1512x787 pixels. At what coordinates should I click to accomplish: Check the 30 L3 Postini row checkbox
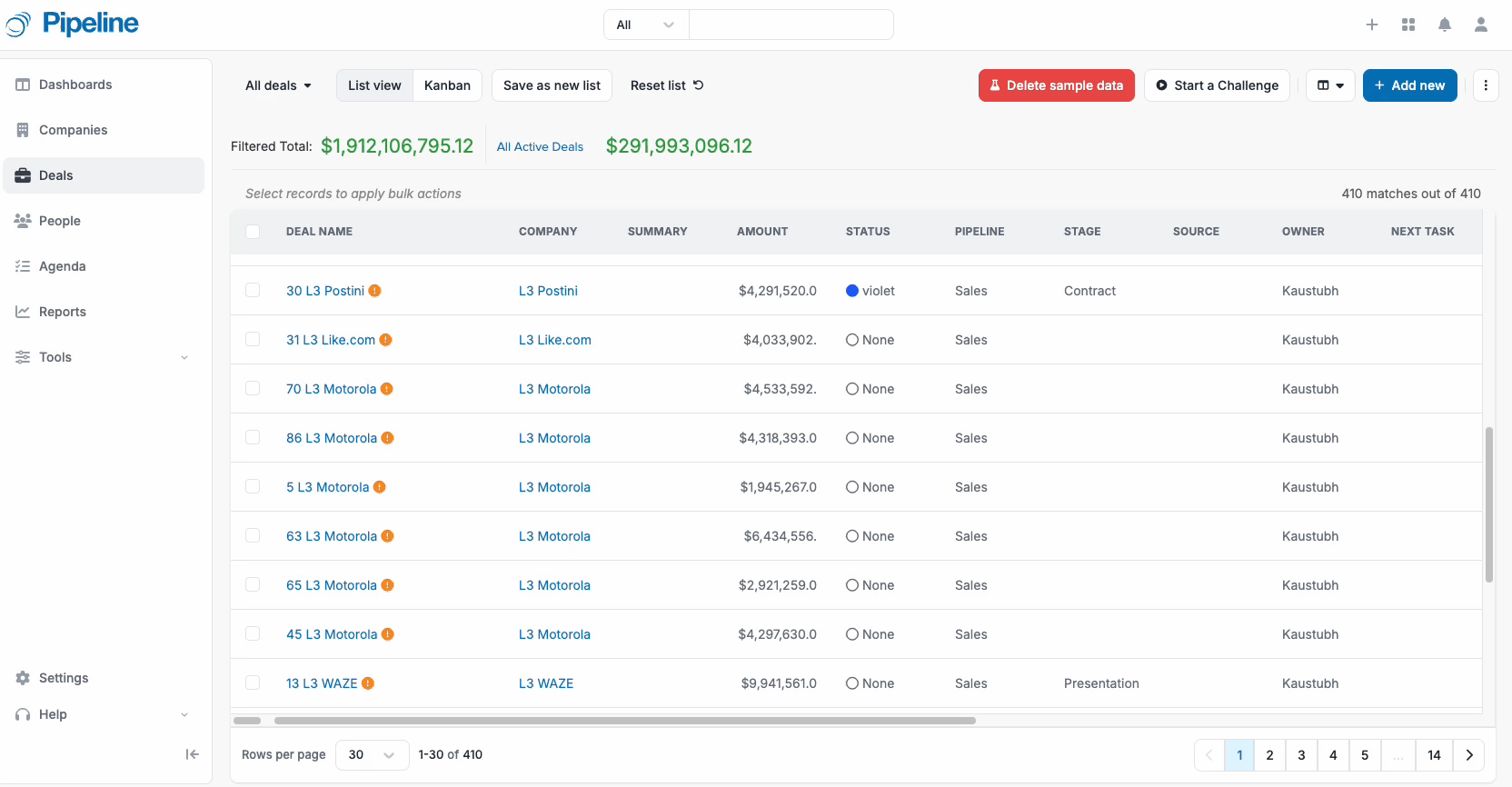(x=253, y=290)
